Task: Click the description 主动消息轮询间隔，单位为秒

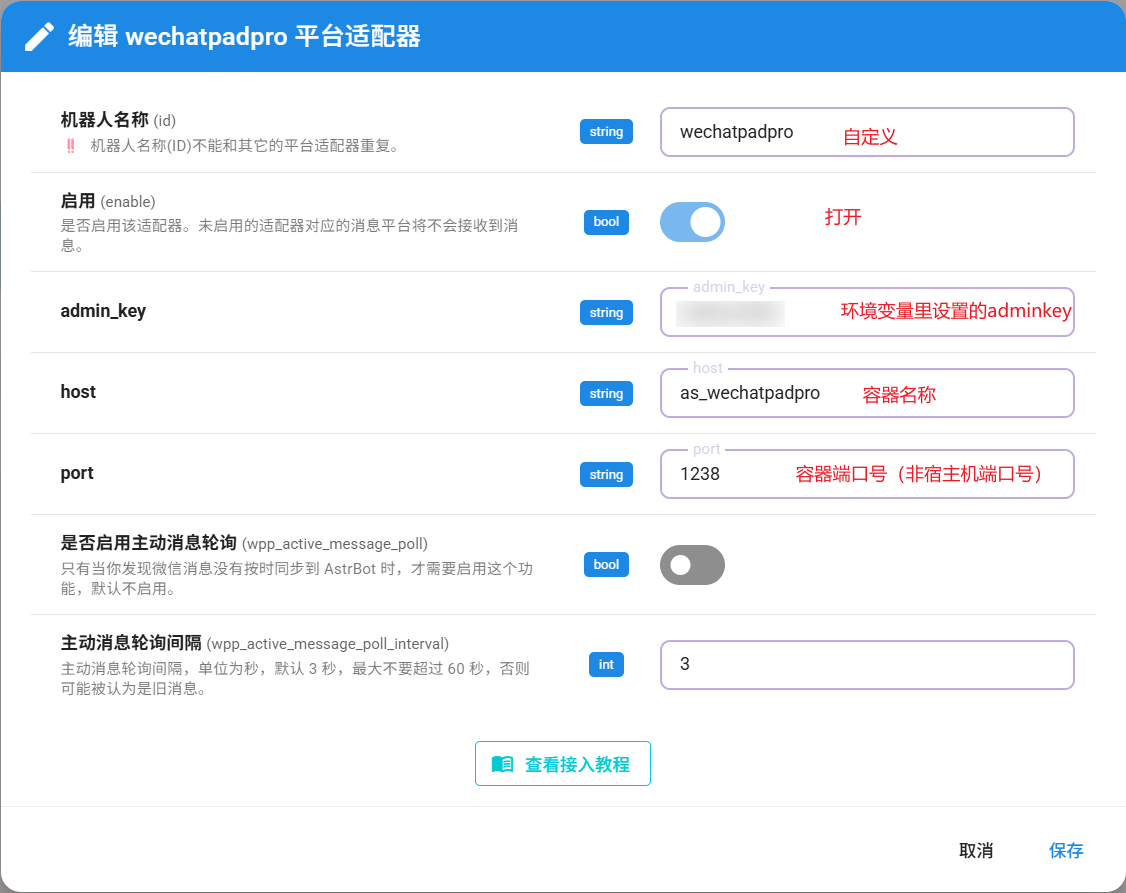Action: tap(295, 678)
